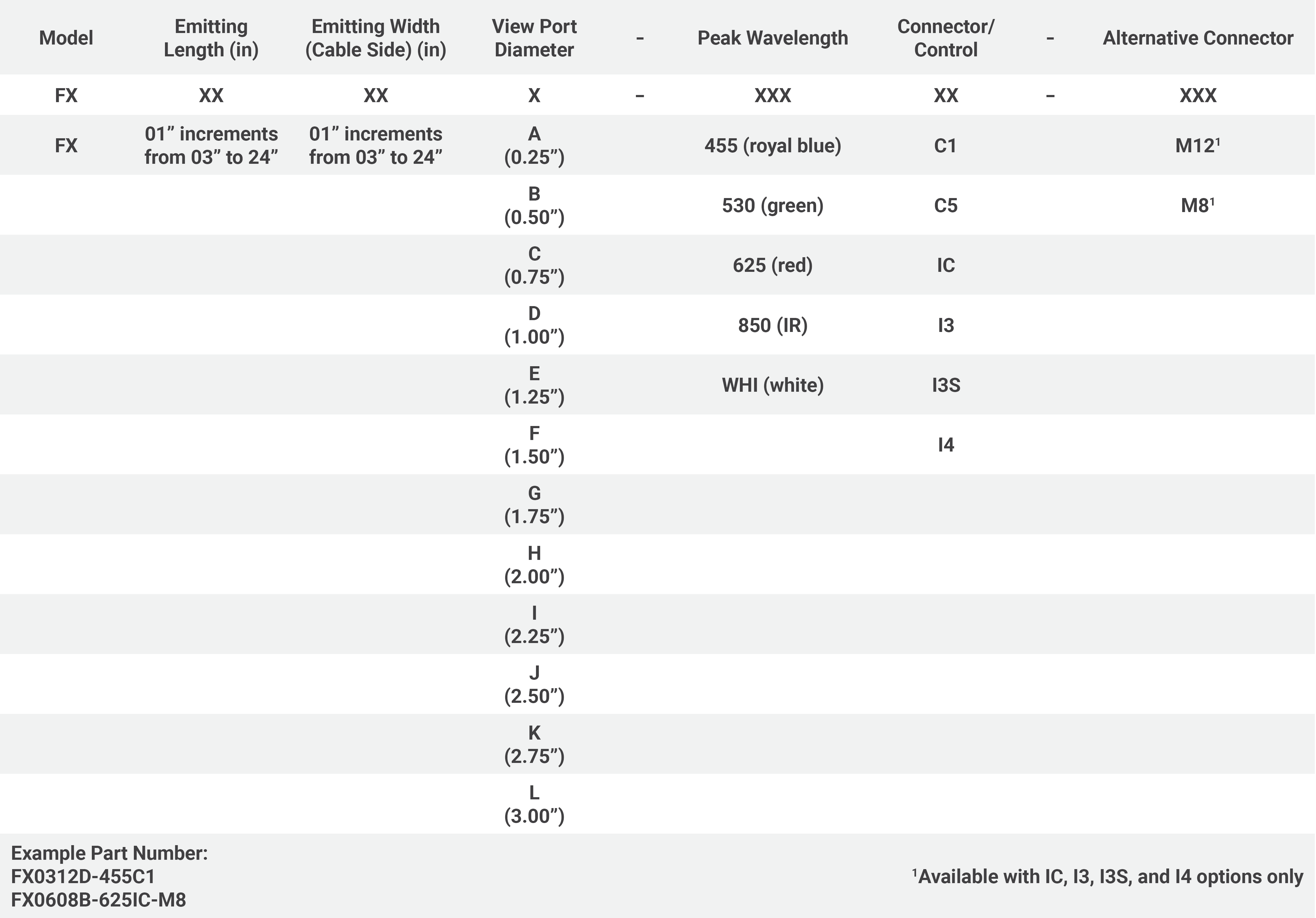Select view port option D (1.00")
Image resolution: width=1316 pixels, height=918 pixels.
(533, 325)
